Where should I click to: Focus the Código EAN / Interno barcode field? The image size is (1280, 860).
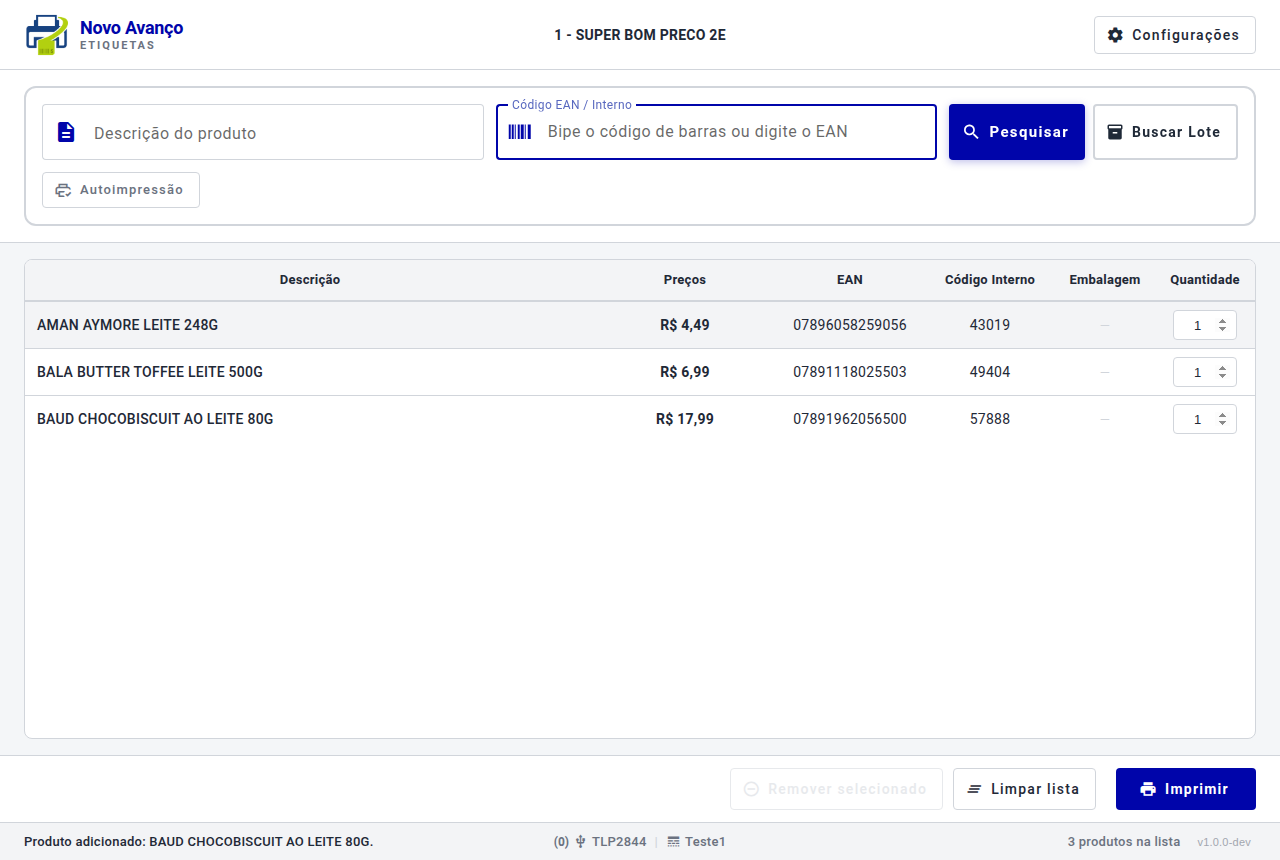[x=716, y=132]
